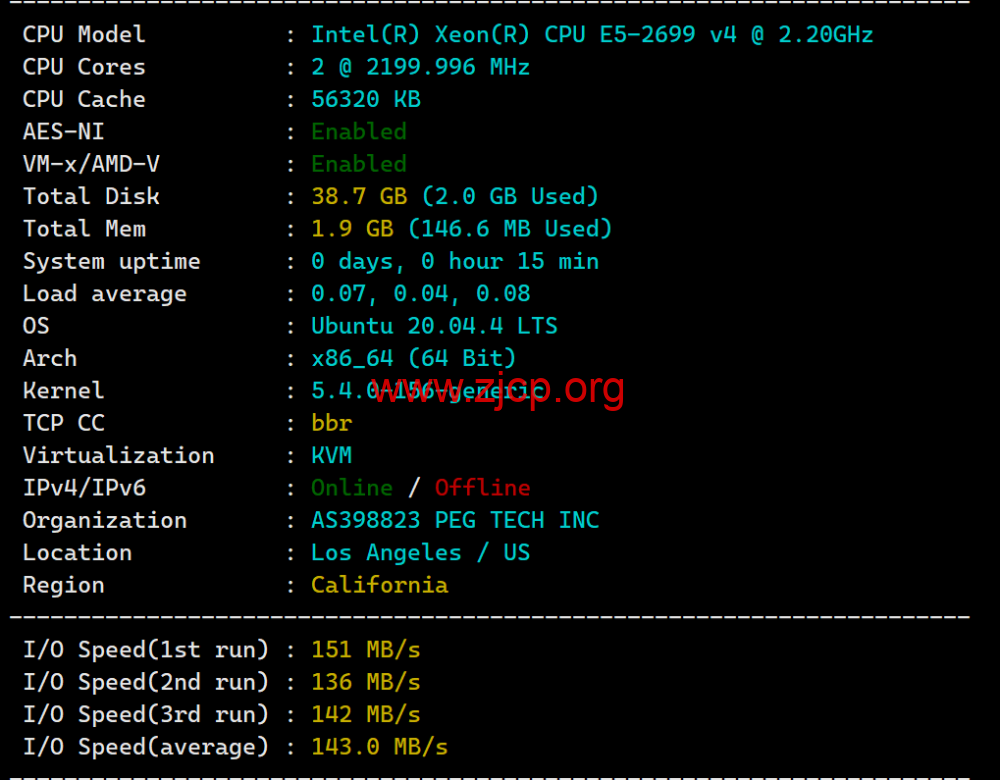Click the red Offline IPv6 status
Image resolution: width=1000 pixels, height=780 pixels.
[483, 488]
